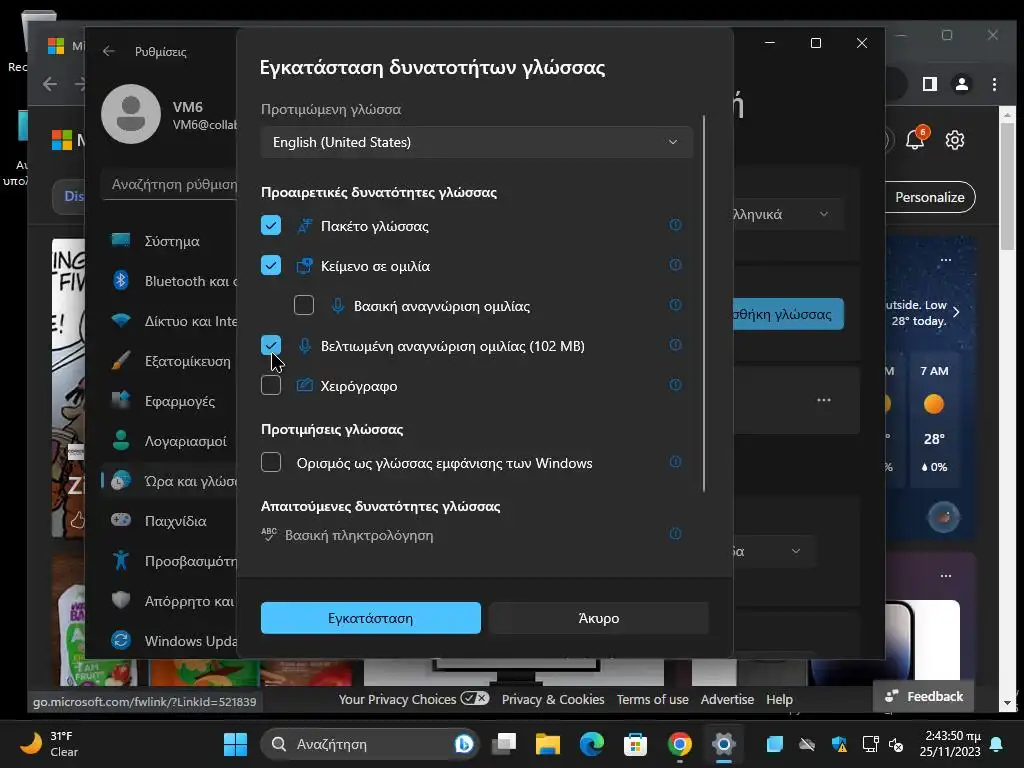Open Σύστημα in Settings sidebar
The image size is (1024, 768).
coord(170,241)
